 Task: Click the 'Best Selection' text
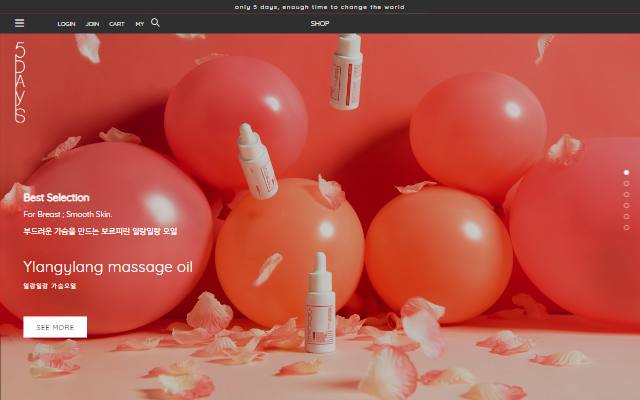[56, 198]
